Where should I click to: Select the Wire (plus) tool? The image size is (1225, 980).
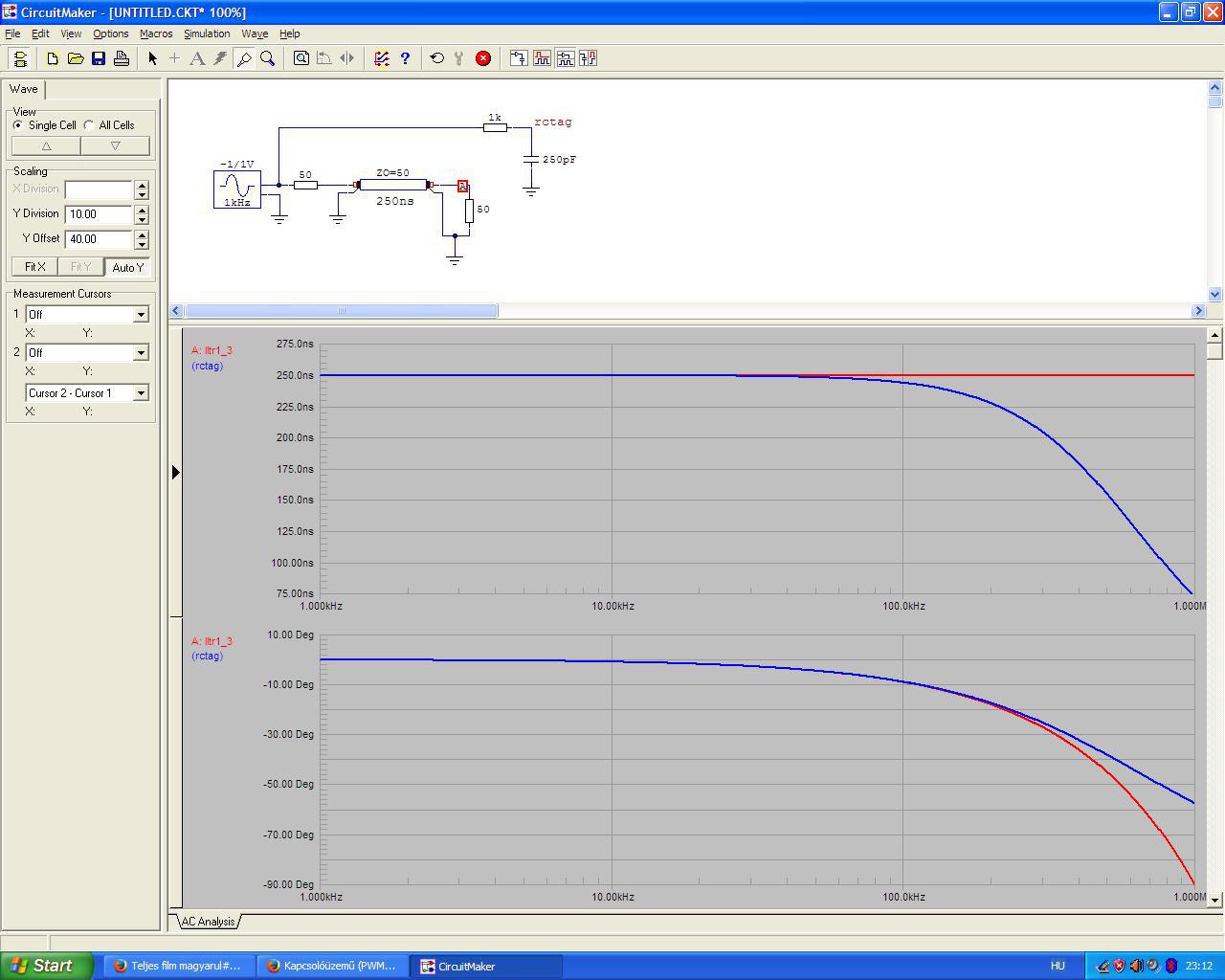[x=174, y=58]
